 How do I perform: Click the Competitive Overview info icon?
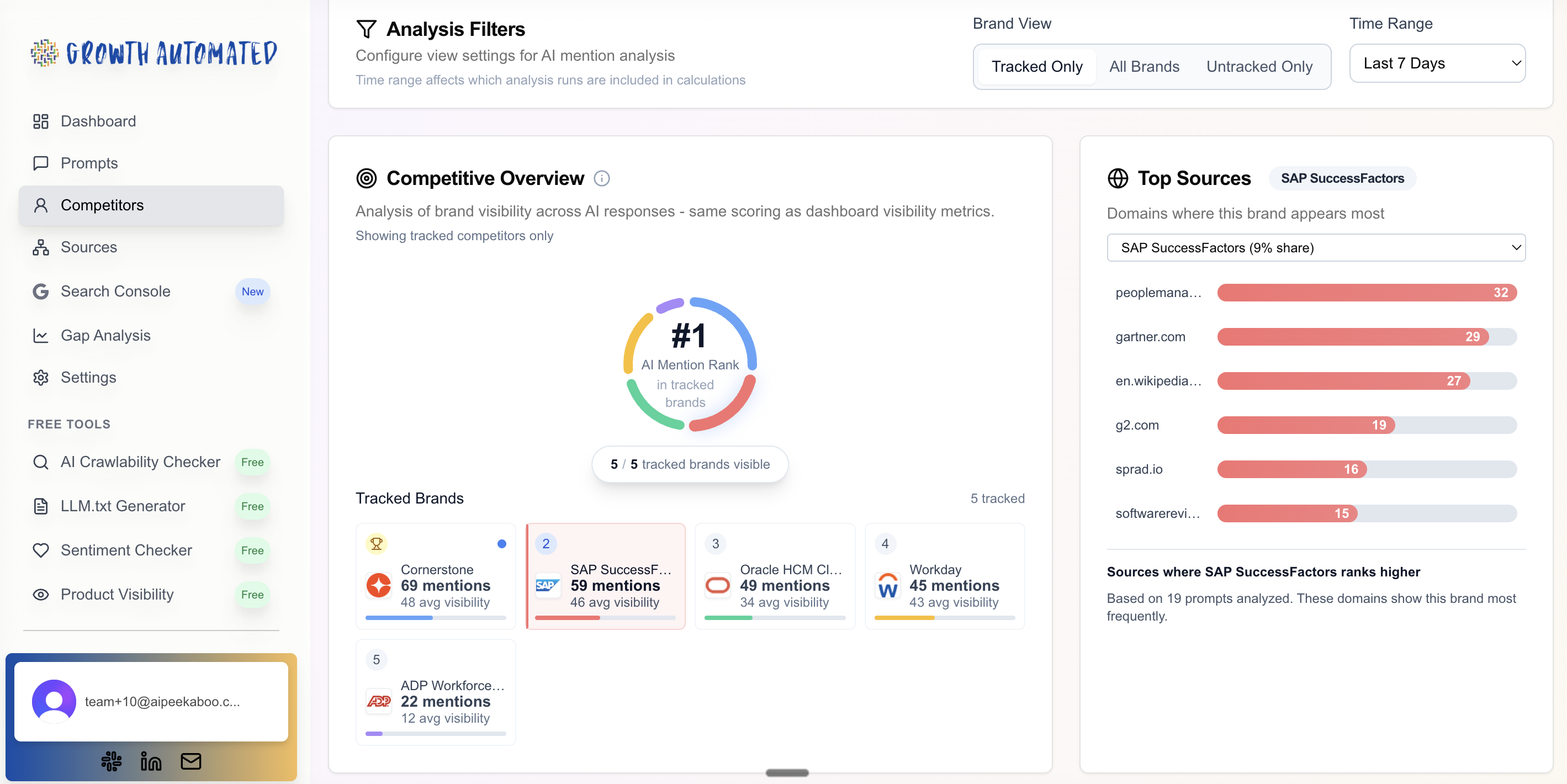pyautogui.click(x=602, y=178)
